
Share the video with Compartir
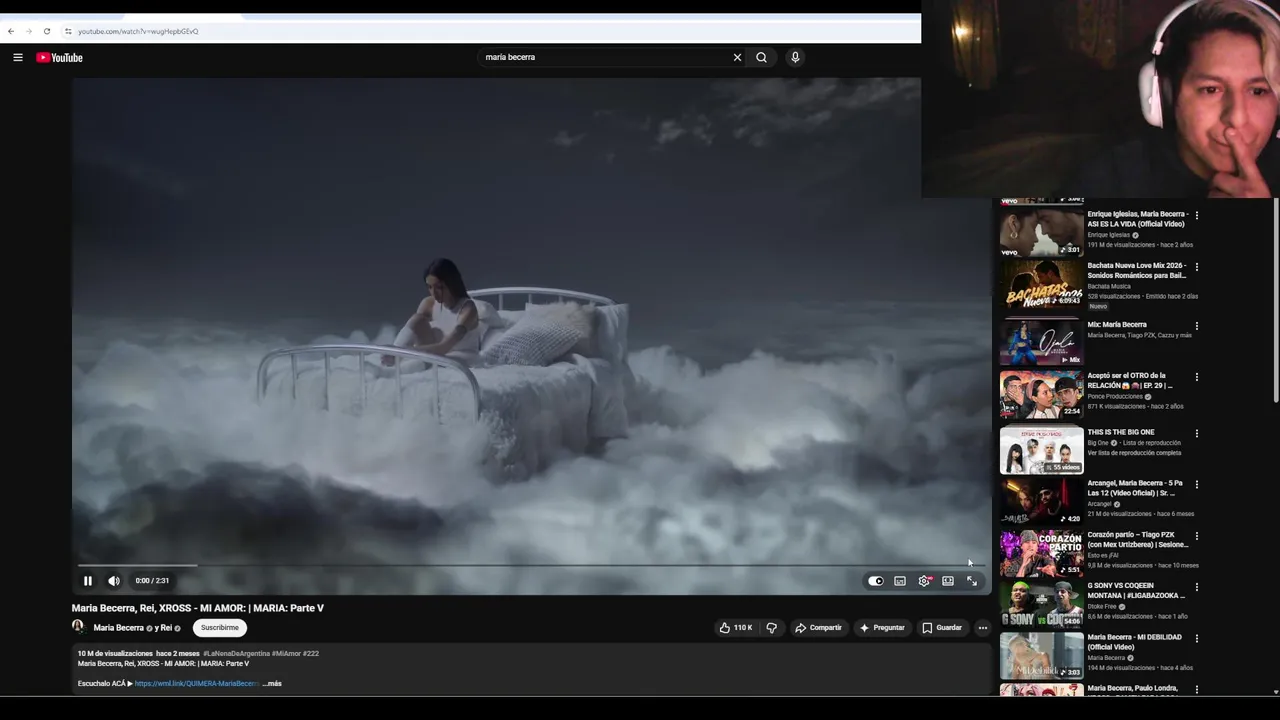(818, 628)
